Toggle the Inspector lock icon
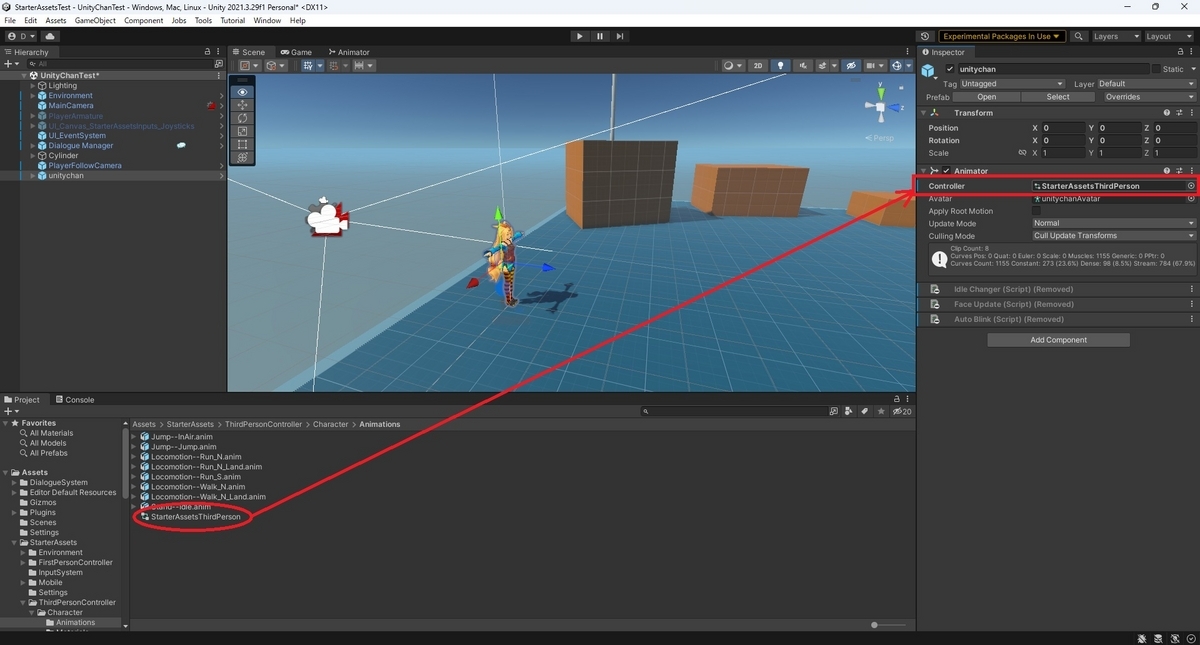The image size is (1200, 645). click(1180, 52)
